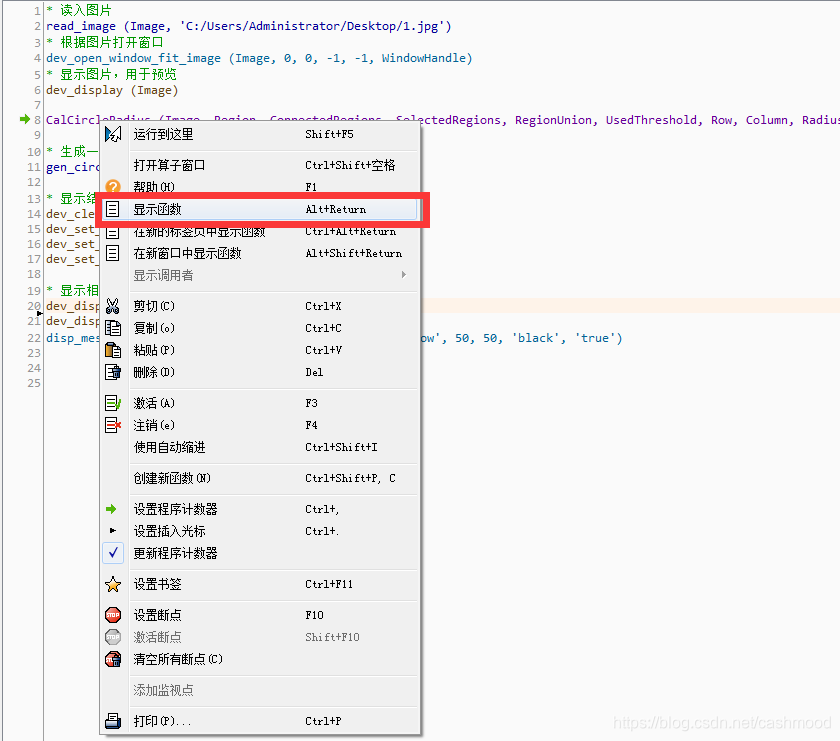Click the document icon beside 在新窗口中显示函数
Viewport: 840px width, 741px height.
pyautogui.click(x=112, y=253)
